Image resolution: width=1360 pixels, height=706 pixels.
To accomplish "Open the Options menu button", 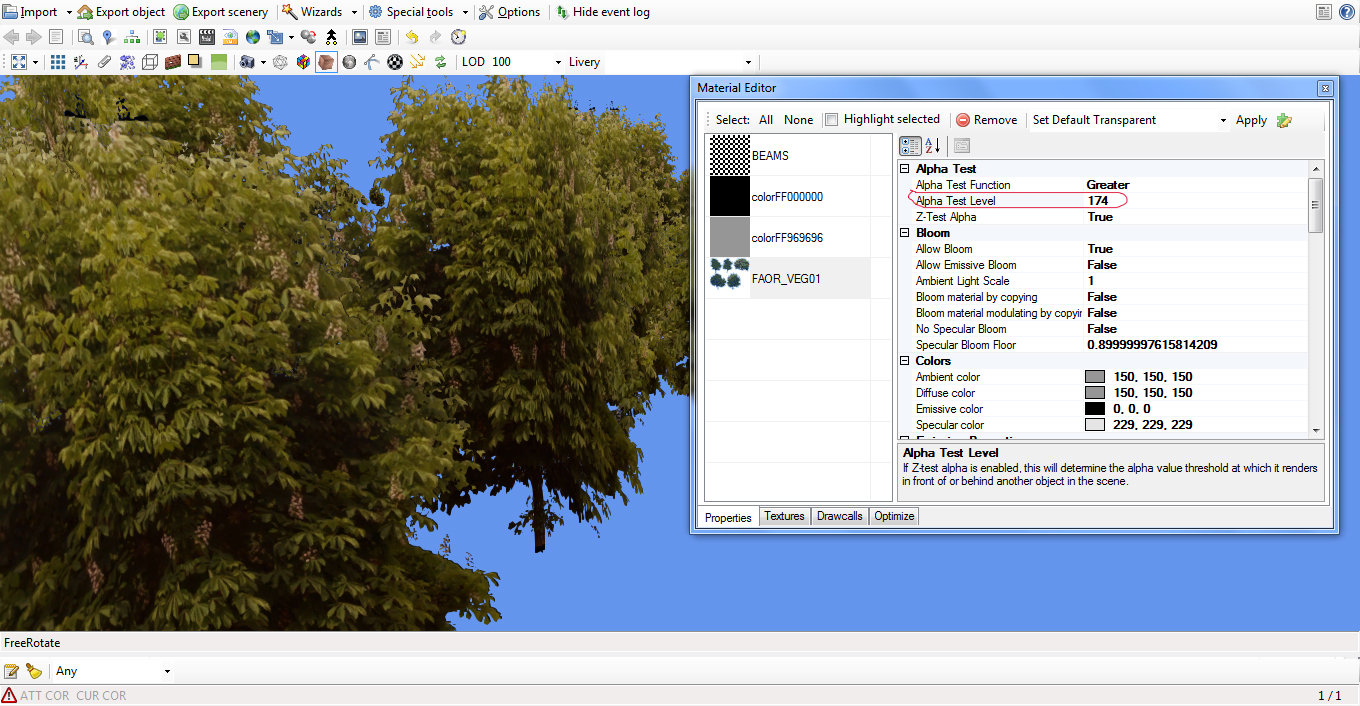I will [x=510, y=12].
